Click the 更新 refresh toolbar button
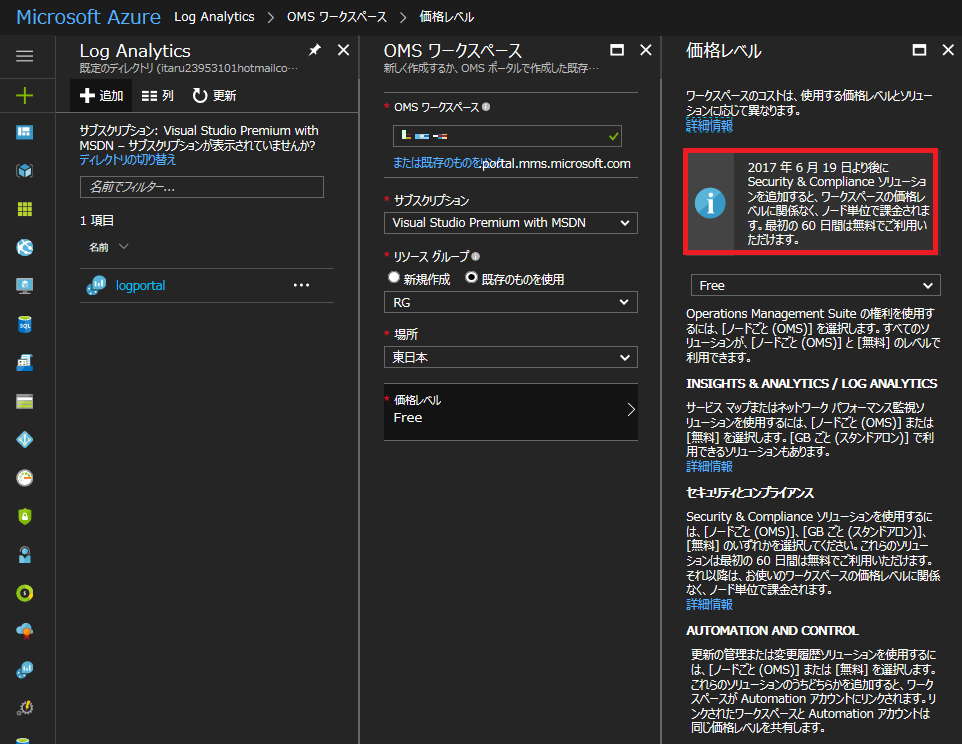Image resolution: width=962 pixels, height=744 pixels. coord(214,96)
